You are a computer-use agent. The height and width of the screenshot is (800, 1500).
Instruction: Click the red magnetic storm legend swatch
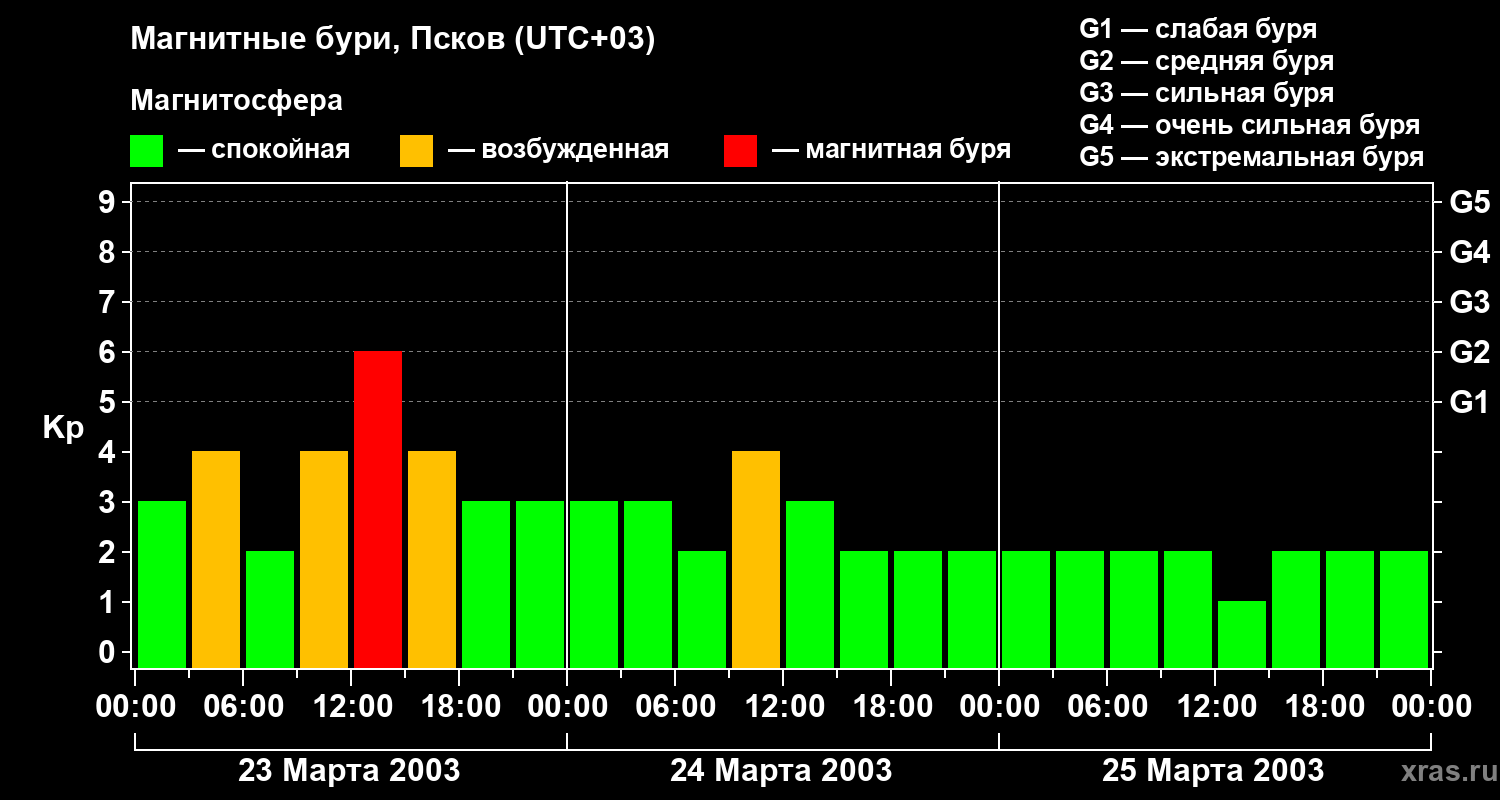[740, 151]
